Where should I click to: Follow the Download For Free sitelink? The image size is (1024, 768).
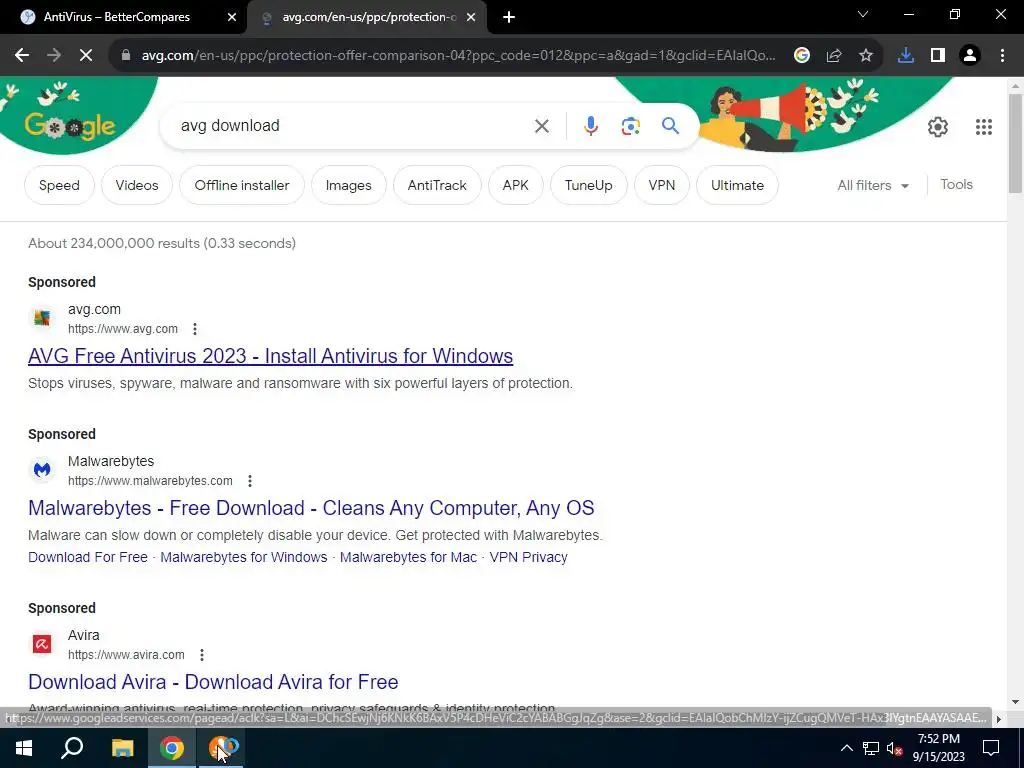tap(88, 557)
